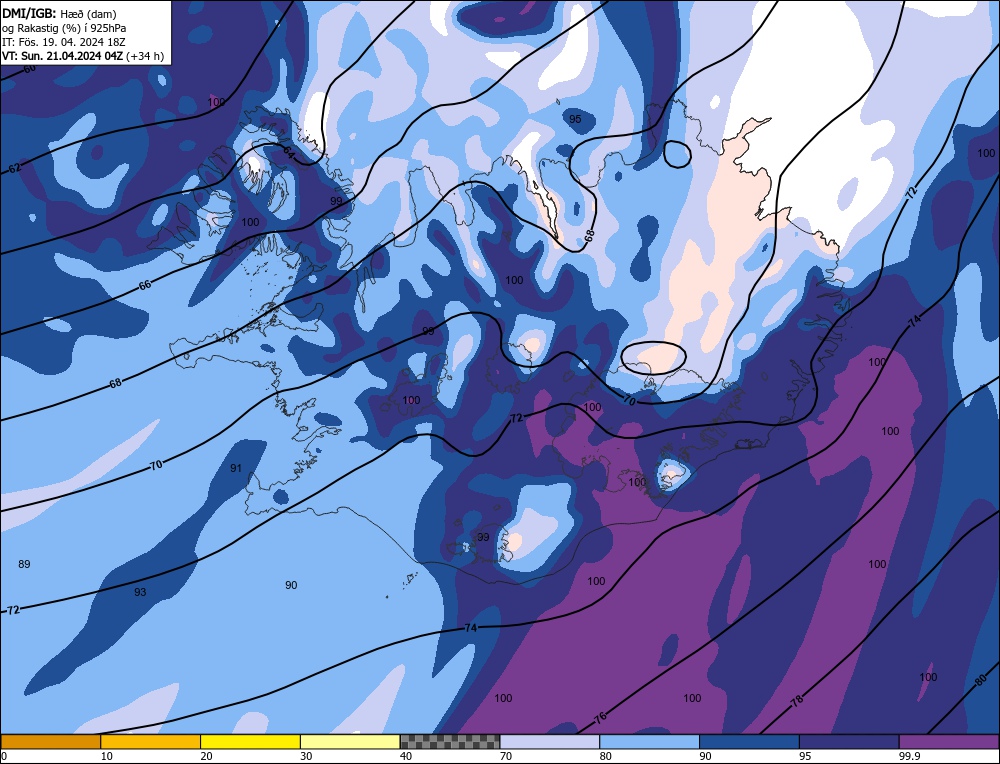Viewport: 1000px width, 764px height.
Task: Pick the light blue 80–90 legend swatch
Action: (x=649, y=741)
